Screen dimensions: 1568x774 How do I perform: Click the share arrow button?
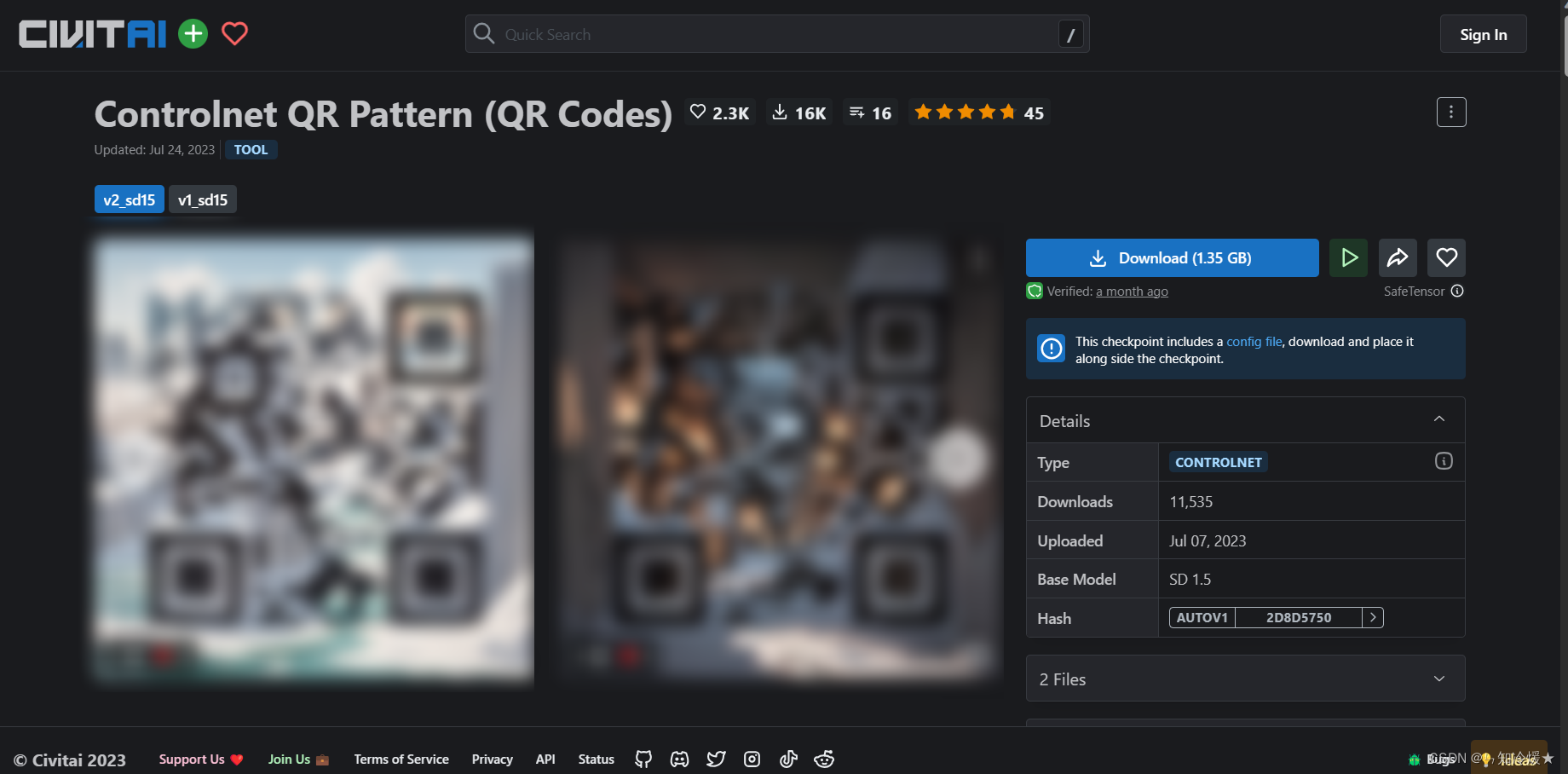(x=1398, y=257)
